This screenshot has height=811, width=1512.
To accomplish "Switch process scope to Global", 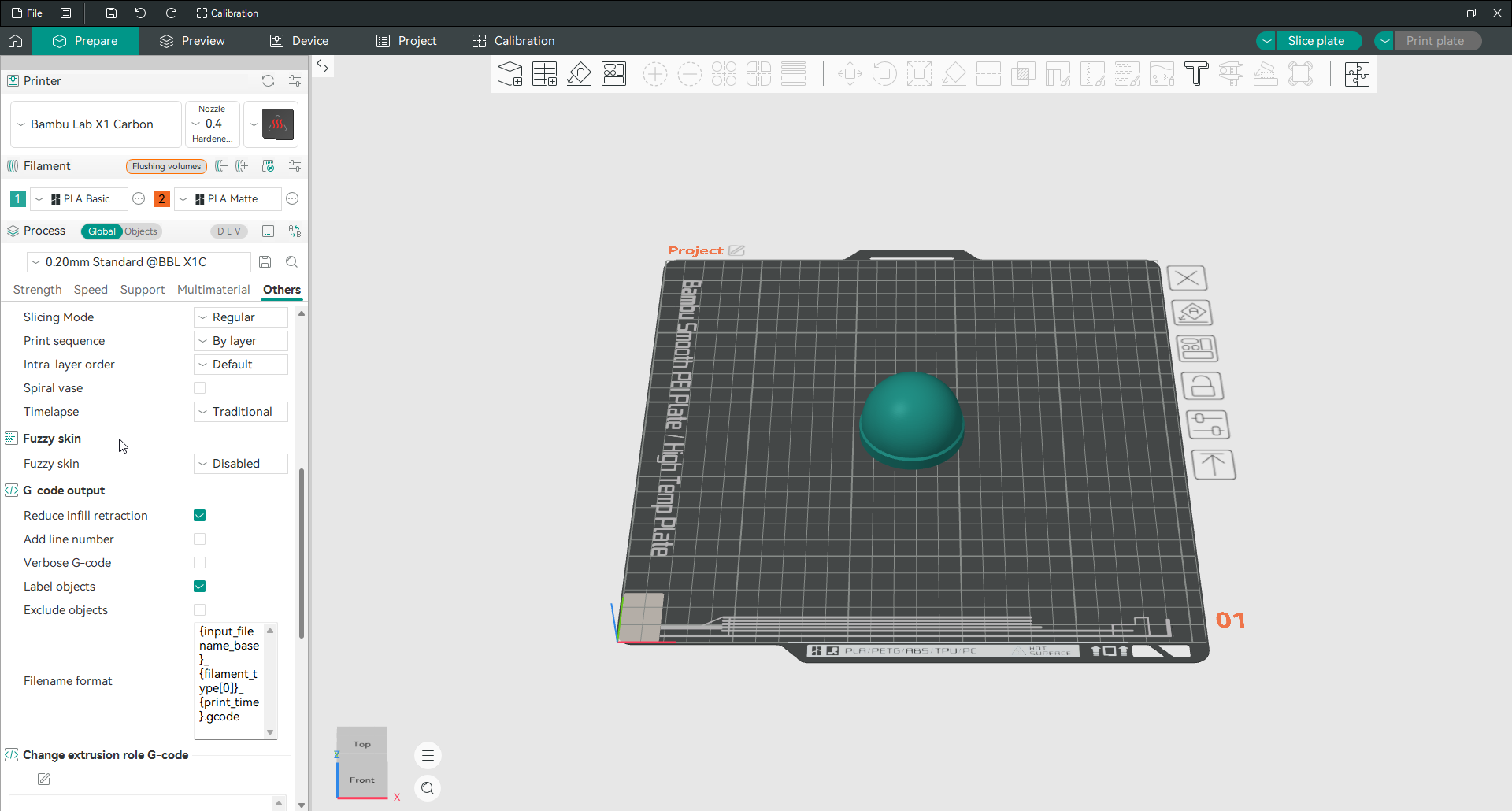I will click(x=102, y=231).
